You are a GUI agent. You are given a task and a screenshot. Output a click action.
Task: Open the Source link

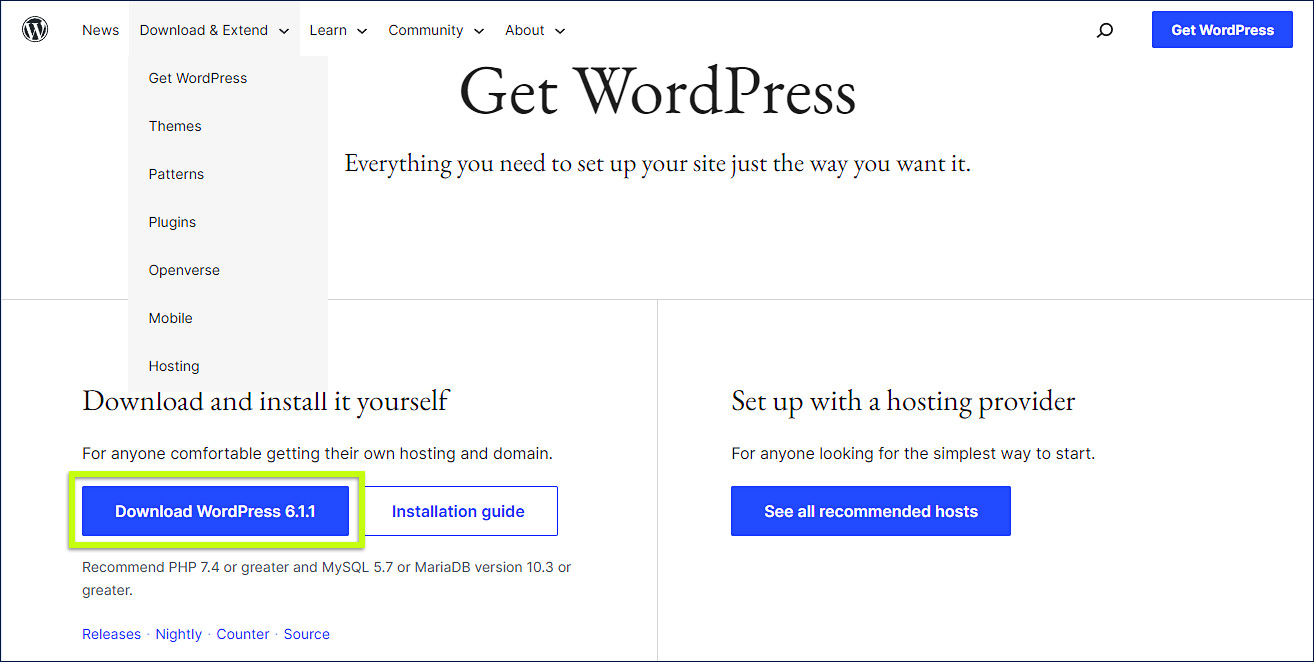tap(307, 634)
